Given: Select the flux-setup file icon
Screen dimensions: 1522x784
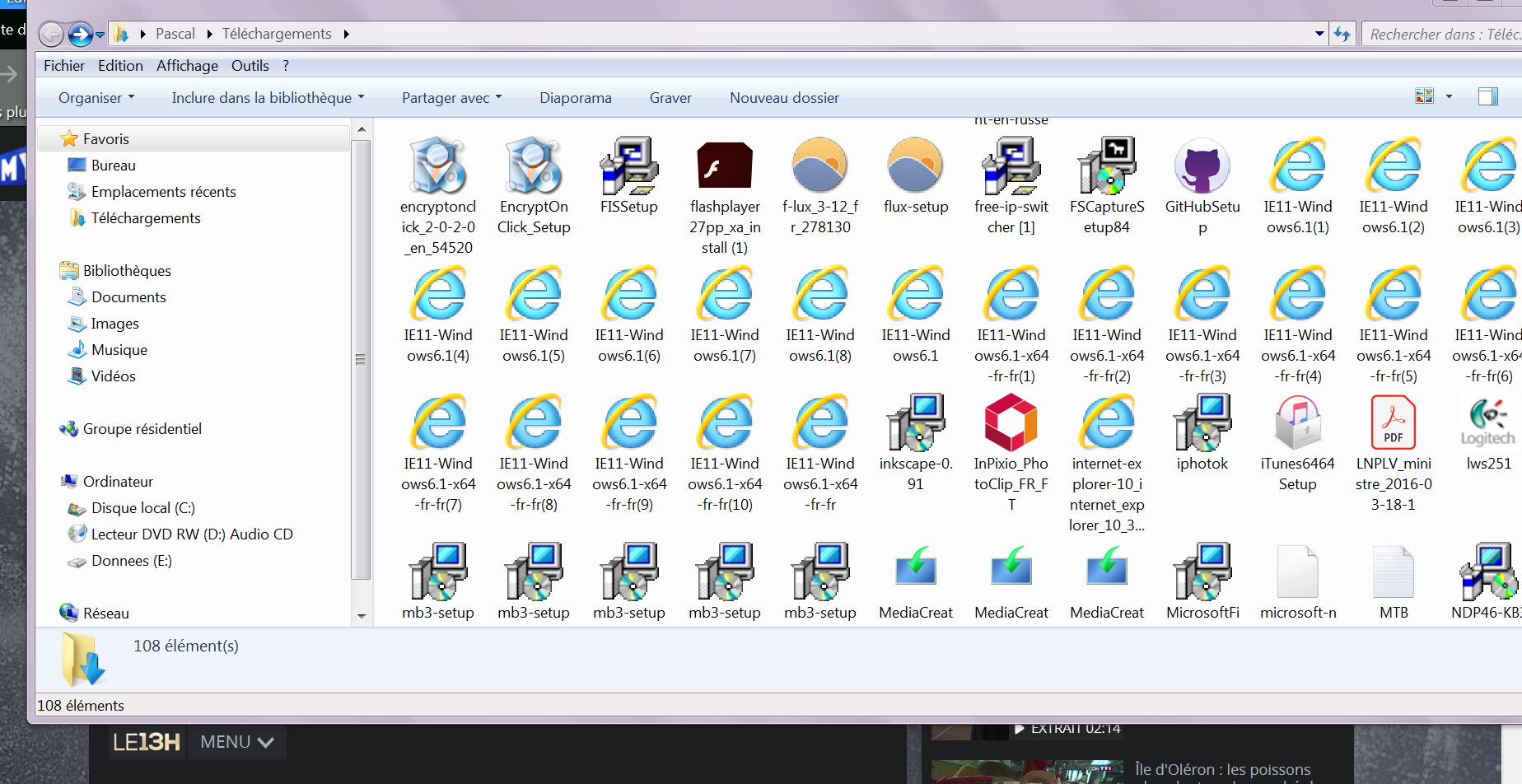Looking at the screenshot, I should click(916, 166).
